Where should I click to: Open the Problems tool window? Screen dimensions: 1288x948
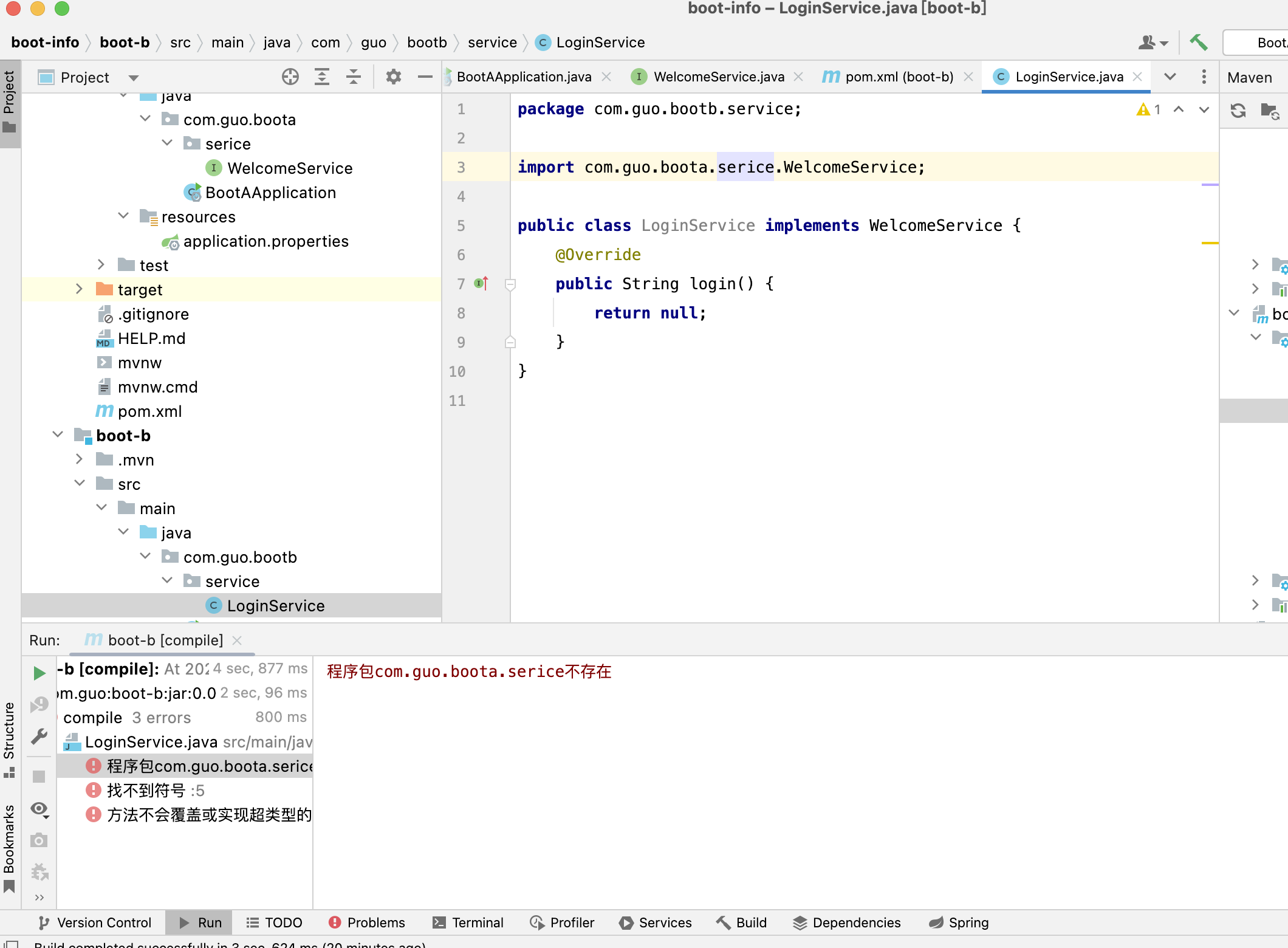367,922
